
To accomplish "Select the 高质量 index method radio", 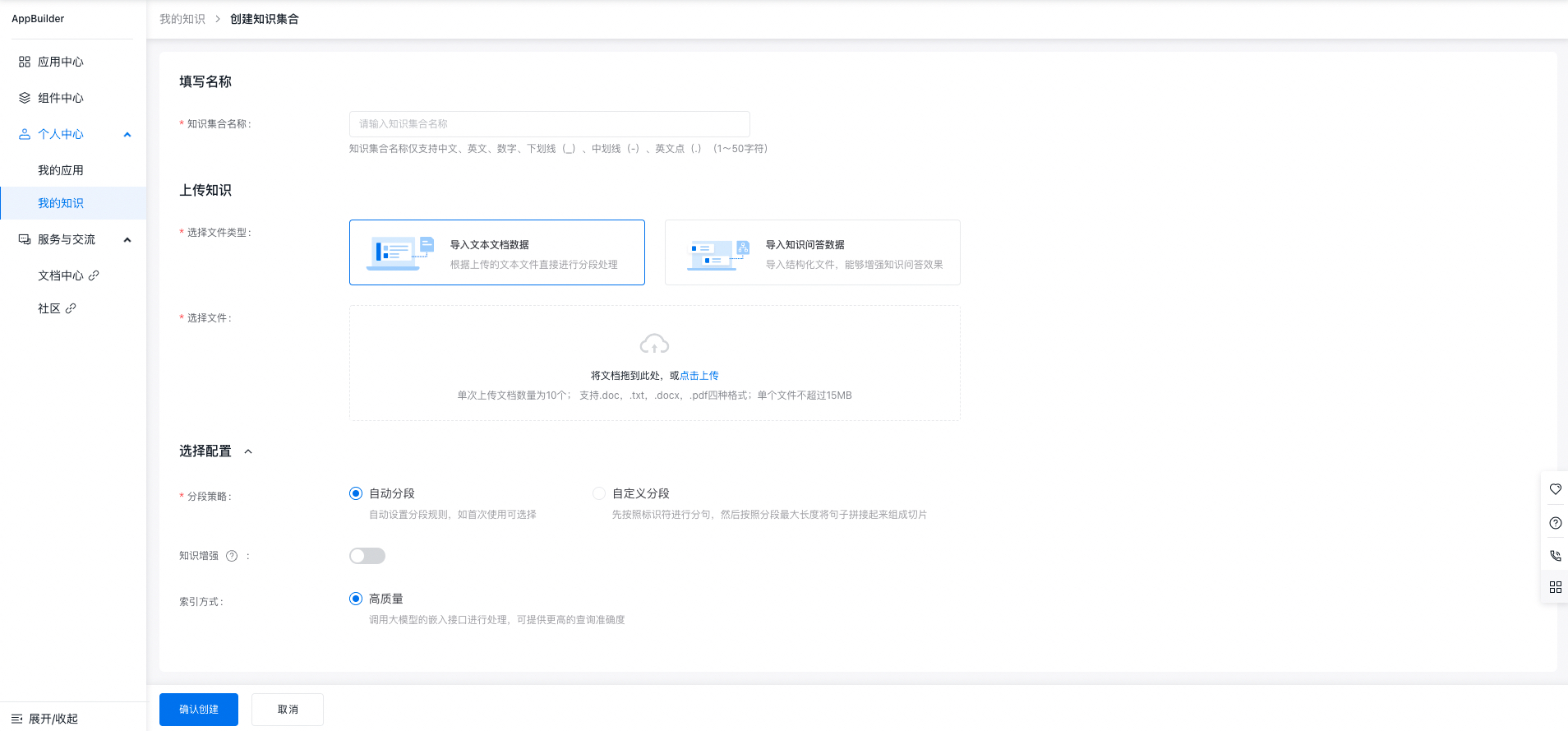I will 356,599.
